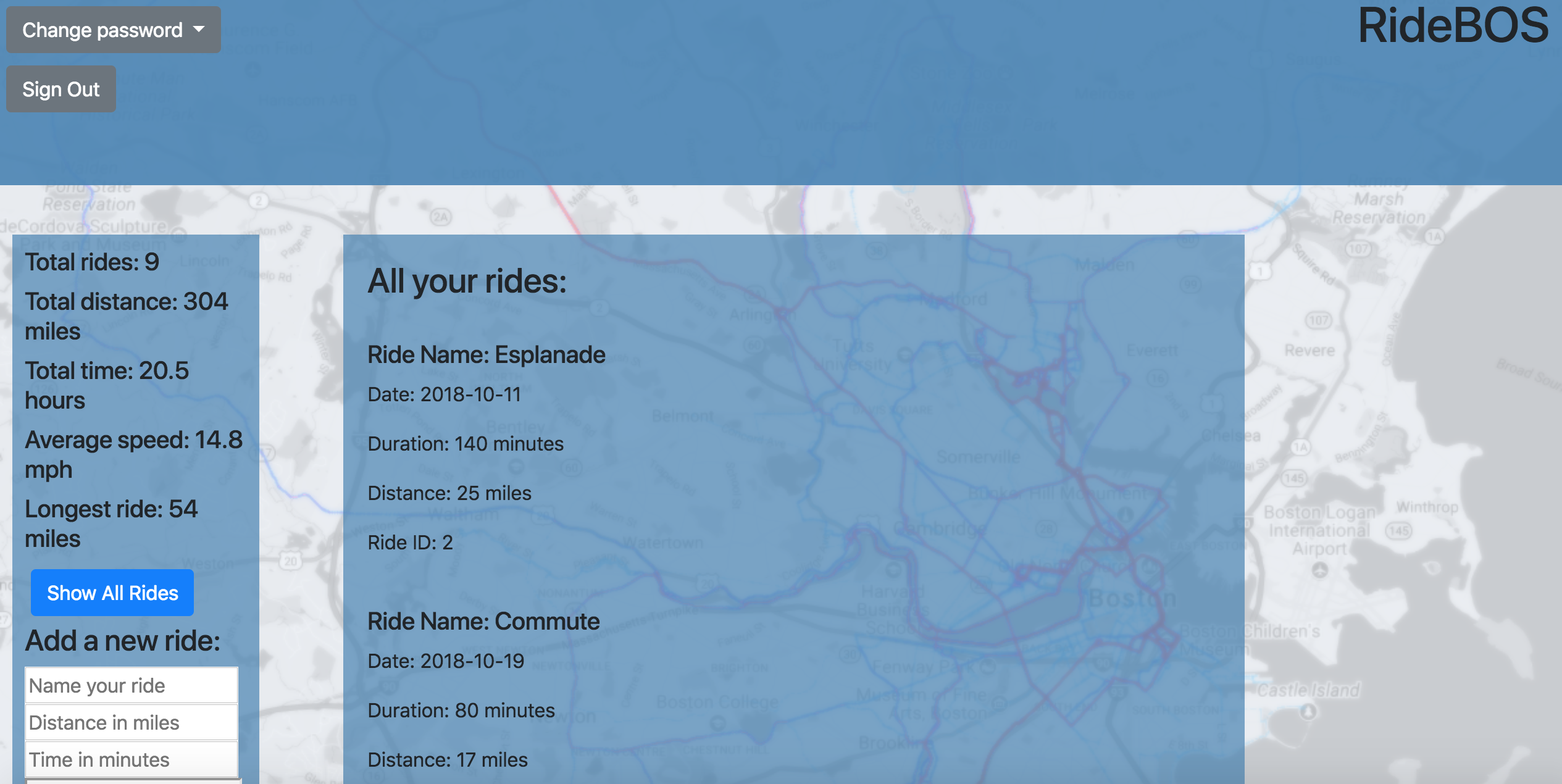Open the Change password dropdown
The image size is (1562, 784).
coord(113,30)
